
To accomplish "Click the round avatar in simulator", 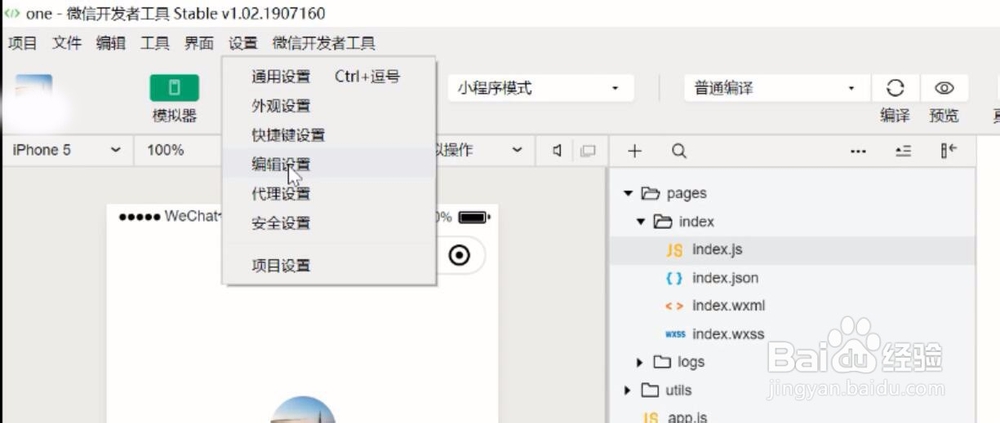I will (303, 410).
